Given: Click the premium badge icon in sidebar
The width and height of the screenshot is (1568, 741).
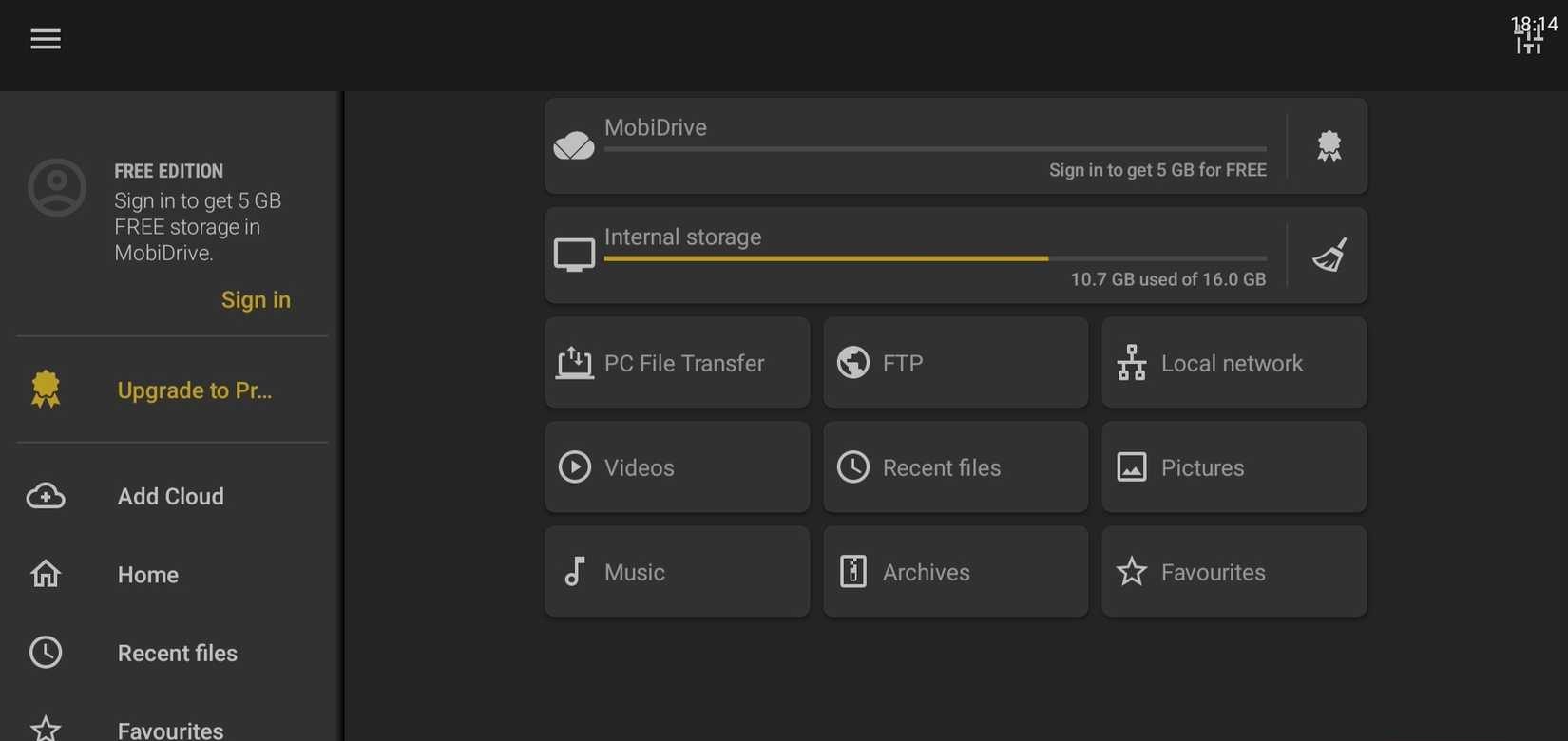Looking at the screenshot, I should tap(46, 389).
